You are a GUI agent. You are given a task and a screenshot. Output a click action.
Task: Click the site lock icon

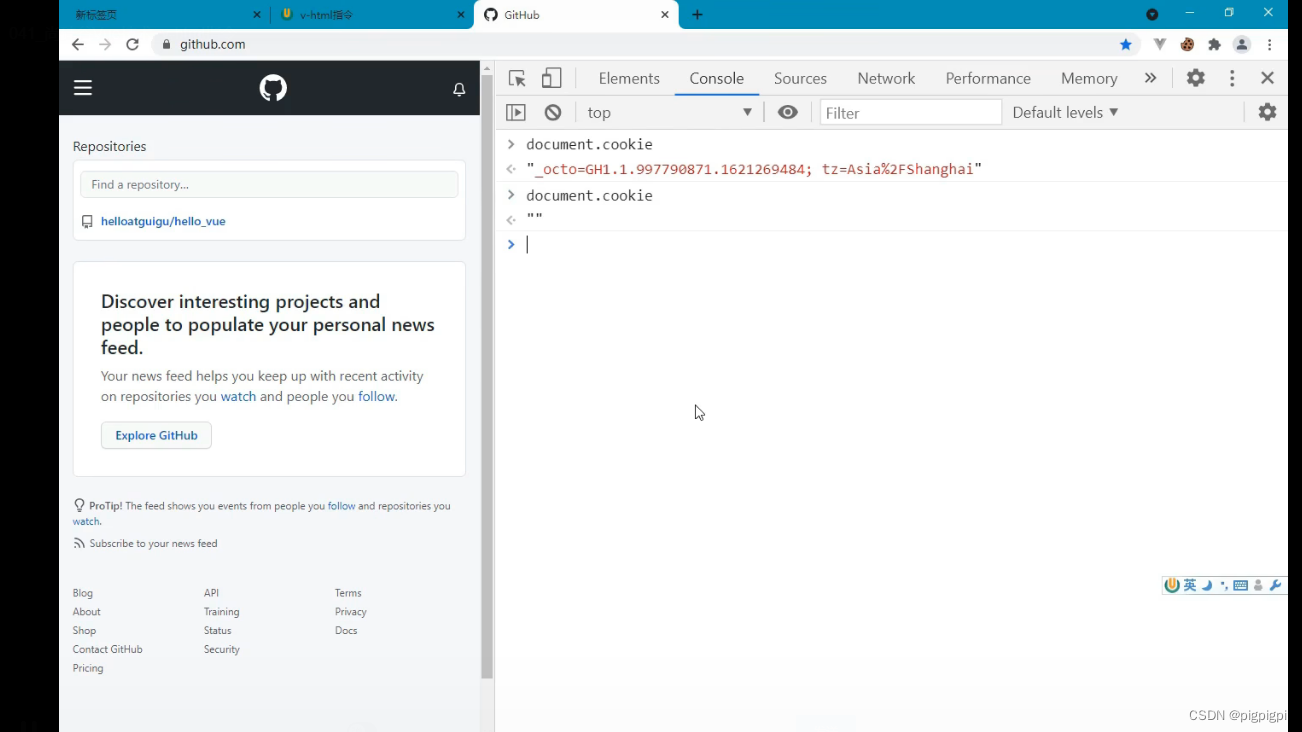pos(166,45)
